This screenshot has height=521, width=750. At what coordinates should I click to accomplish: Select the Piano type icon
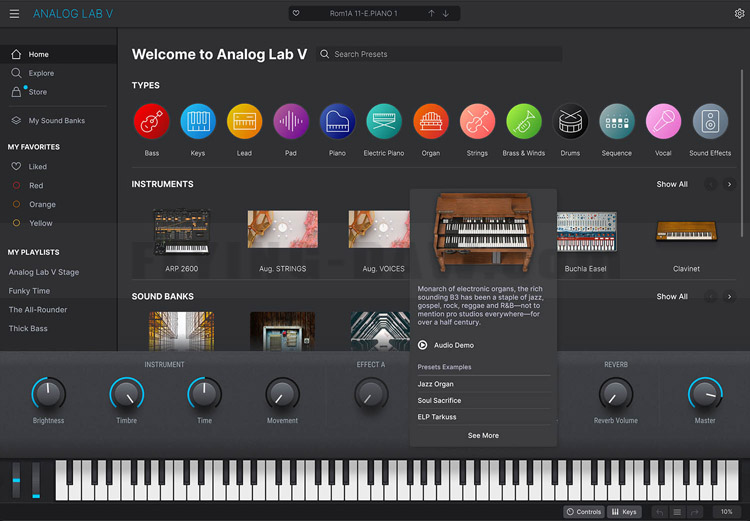pos(337,122)
